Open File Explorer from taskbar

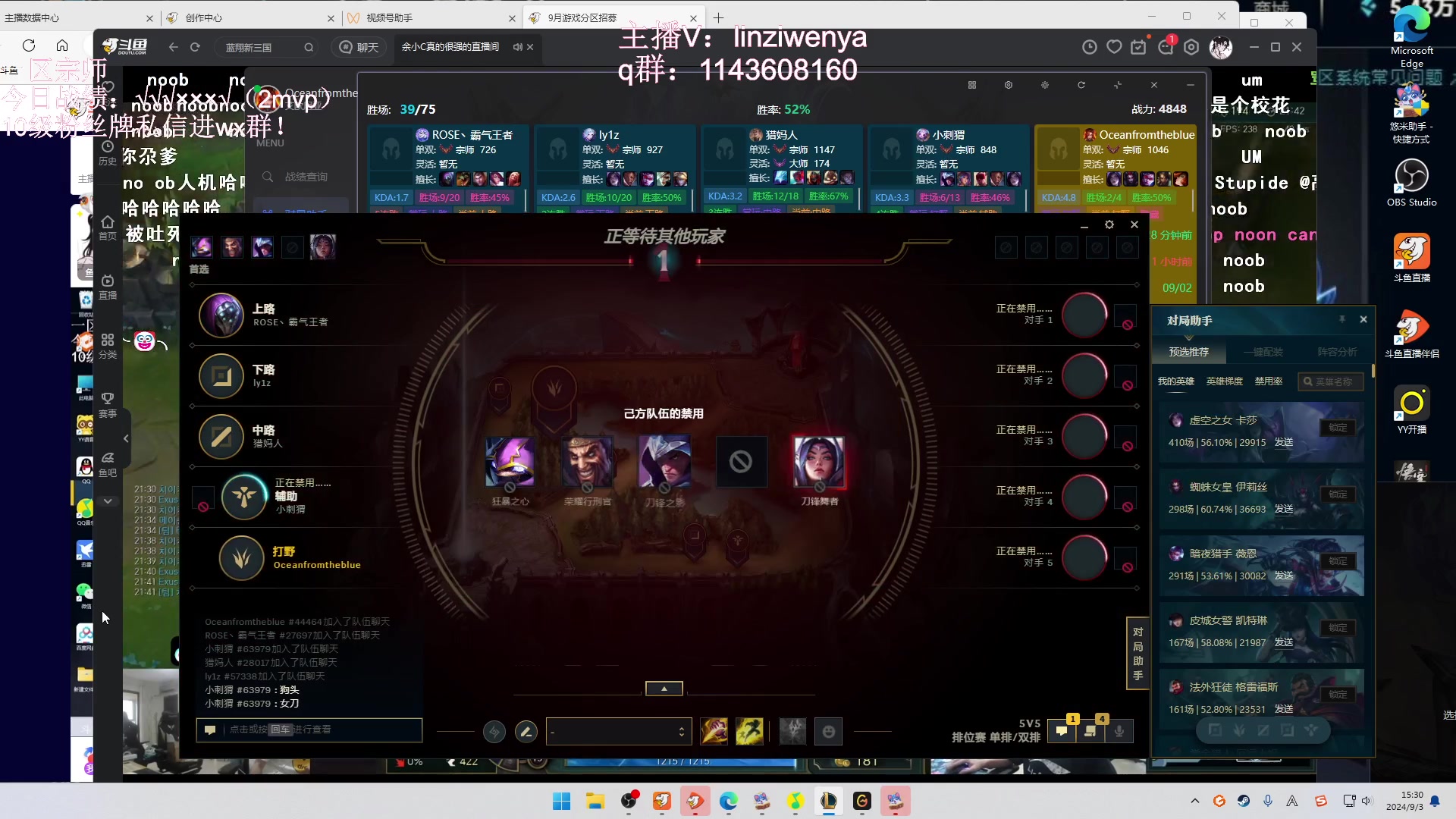click(595, 801)
